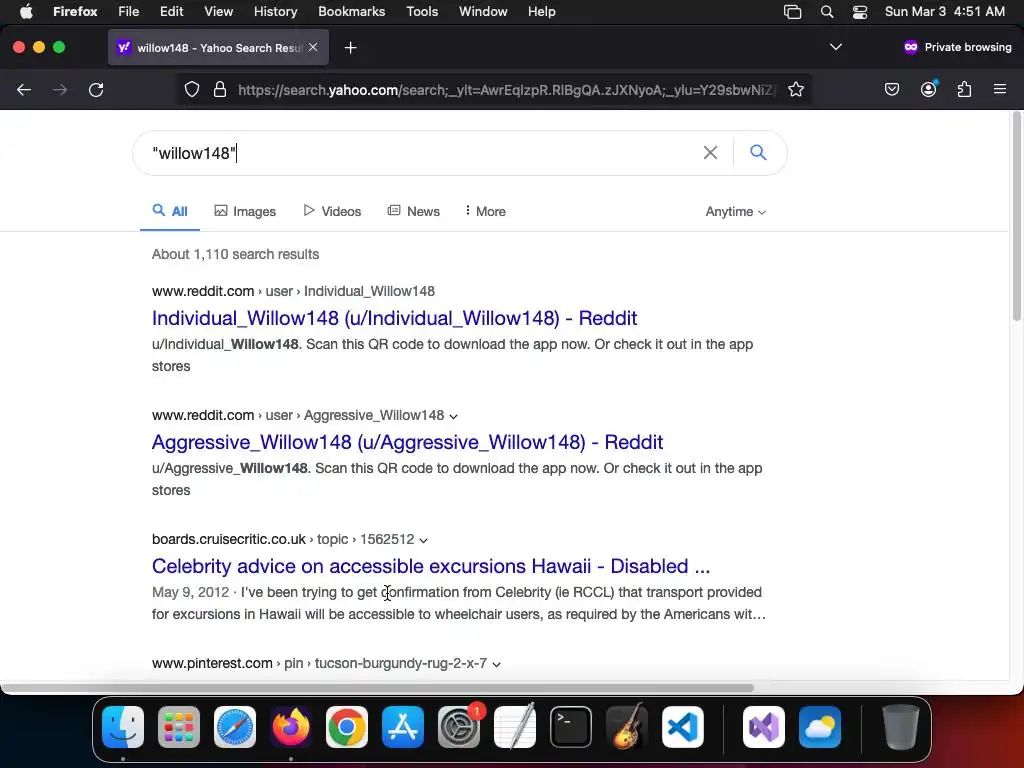Open the Tools menu
Screen dimensions: 1024x768
point(422,12)
